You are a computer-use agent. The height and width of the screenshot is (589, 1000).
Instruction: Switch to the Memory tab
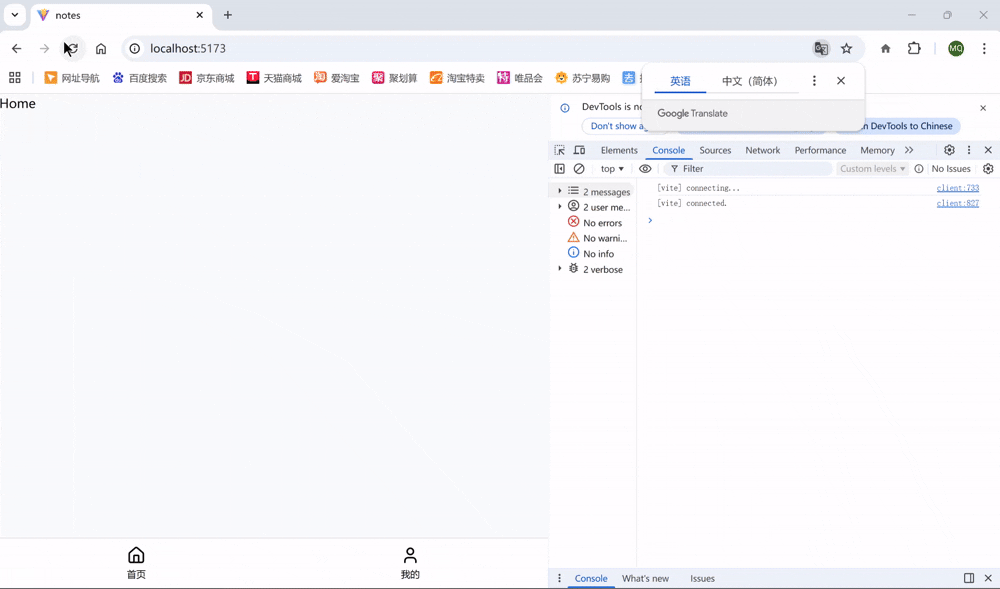pyautogui.click(x=877, y=150)
